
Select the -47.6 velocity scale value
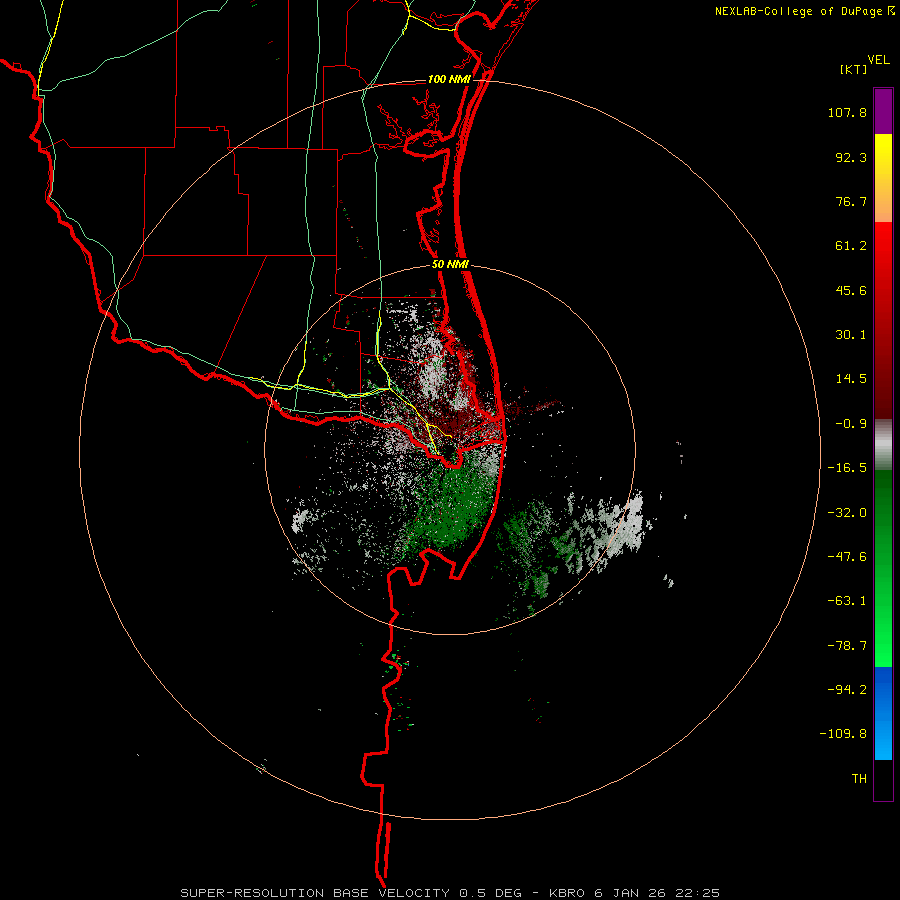click(x=847, y=557)
